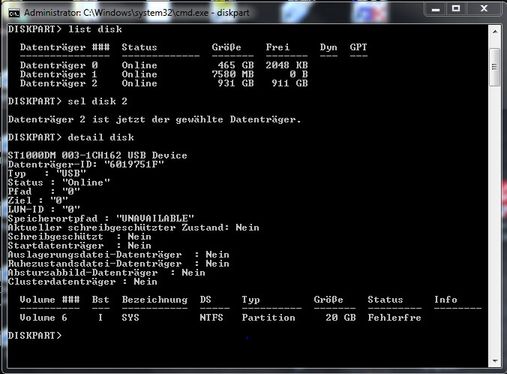Viewport: 507px width, 374px height.
Task: Click the 'Status : "Online"' line
Action: pos(59,182)
